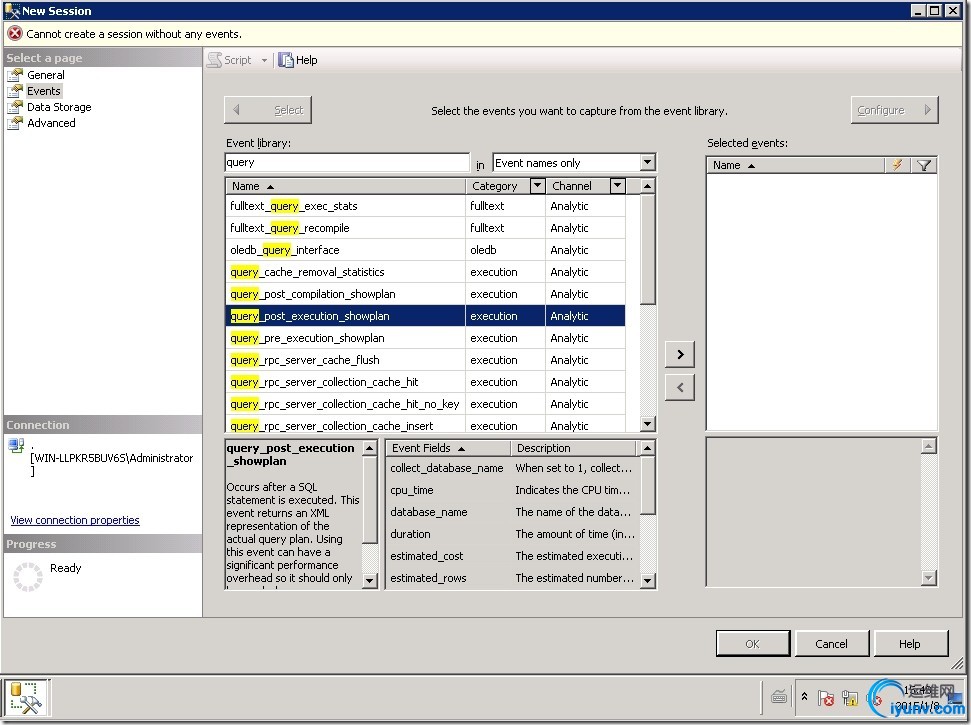971x725 pixels.
Task: Open the Channel column filter dropdown
Action: [617, 185]
